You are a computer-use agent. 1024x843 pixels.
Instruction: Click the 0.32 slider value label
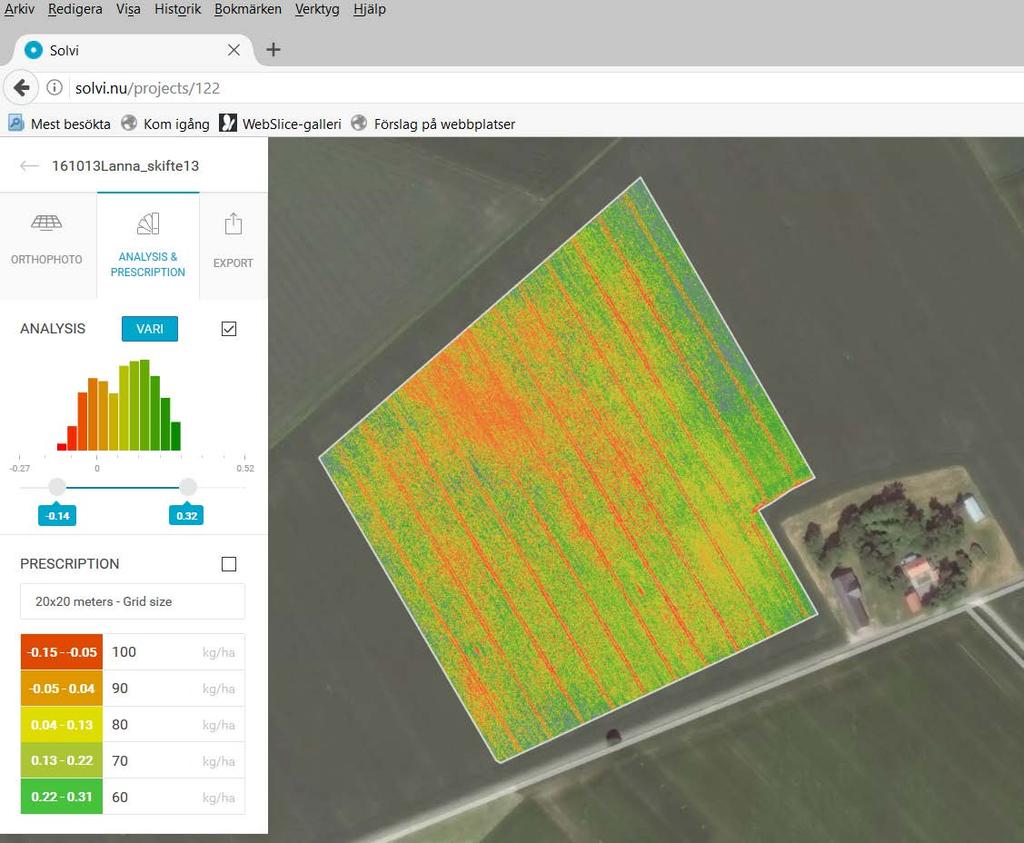pyautogui.click(x=186, y=515)
